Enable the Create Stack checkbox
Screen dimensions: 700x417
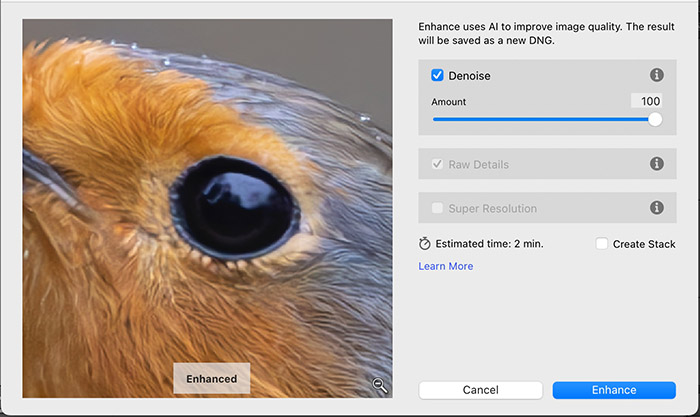coord(602,244)
